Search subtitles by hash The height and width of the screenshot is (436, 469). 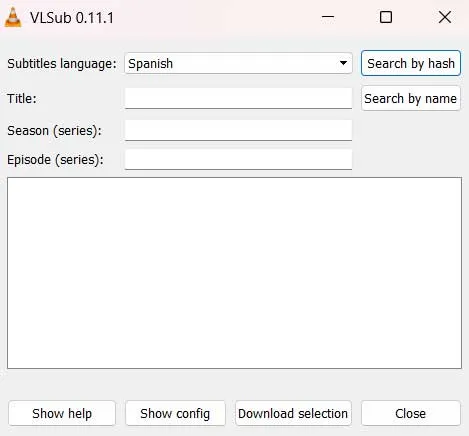coord(411,63)
